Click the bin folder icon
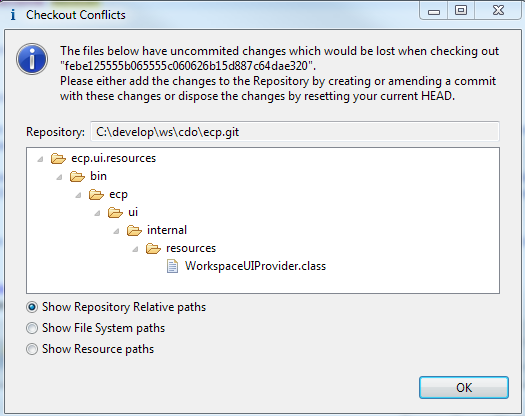Screen dimensions: 525x416 point(77,177)
